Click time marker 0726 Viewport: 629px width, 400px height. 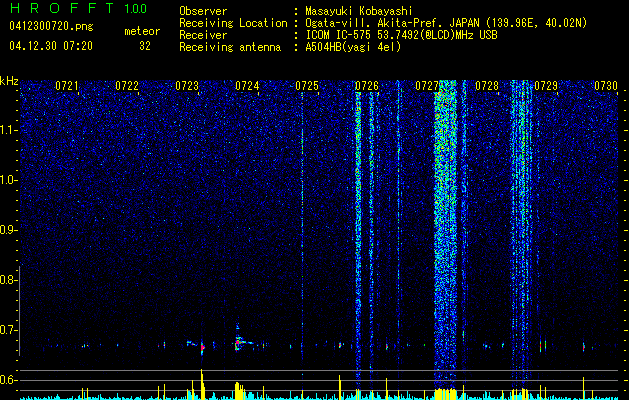point(367,85)
